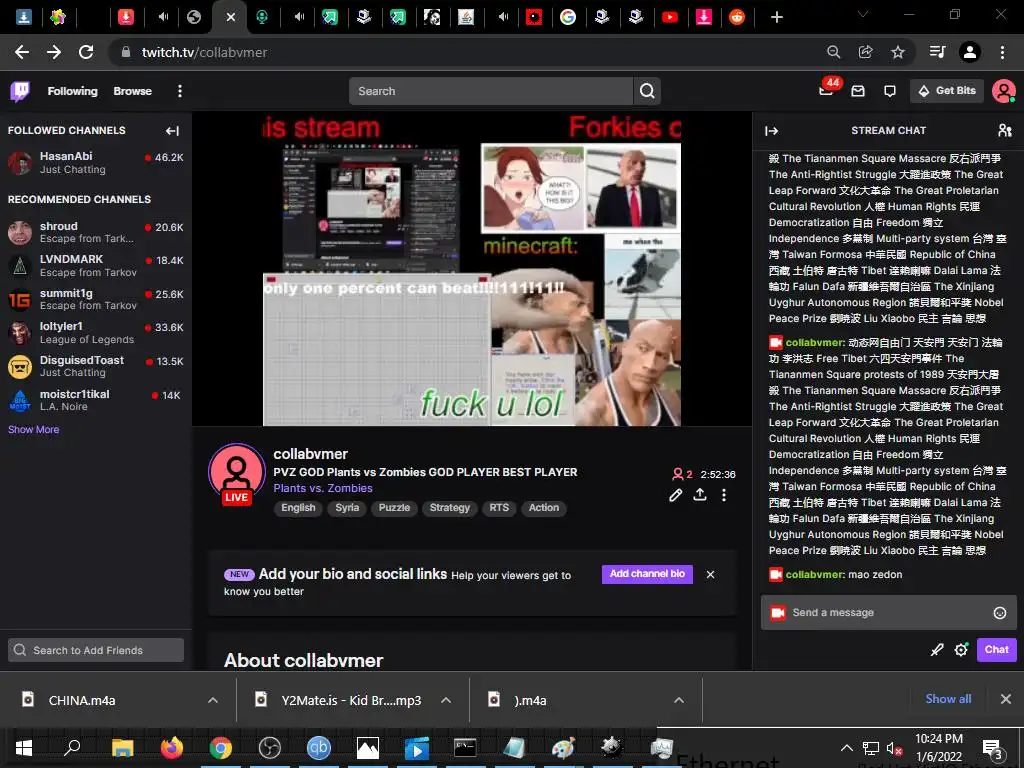Open Plants vs. Zombies category link
Viewport: 1024px width, 768px height.
point(323,488)
